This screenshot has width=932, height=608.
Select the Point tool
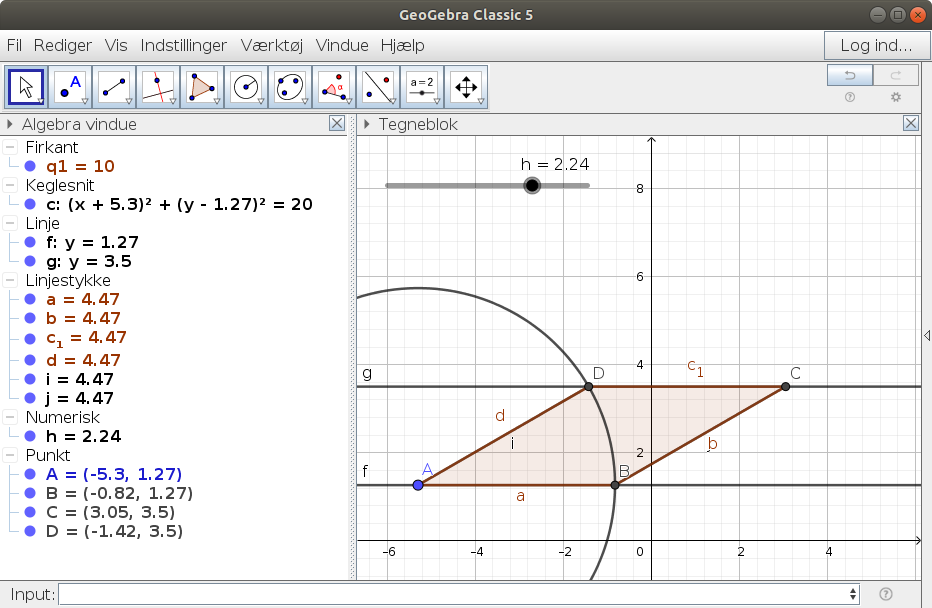pos(70,87)
